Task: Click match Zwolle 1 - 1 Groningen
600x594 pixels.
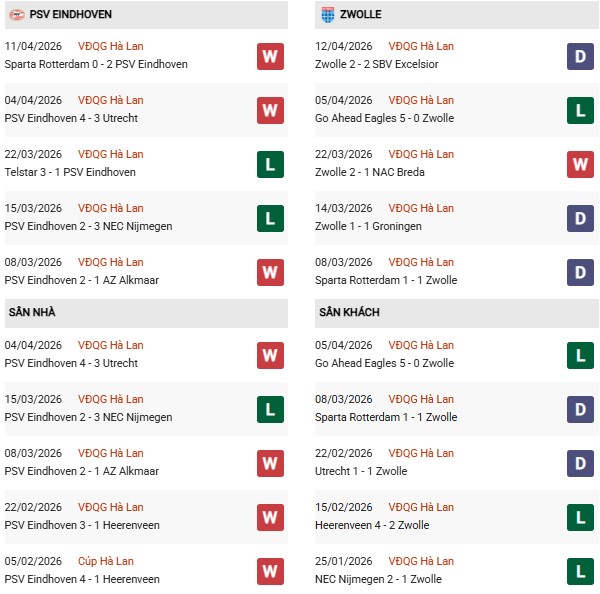Action: [368, 226]
